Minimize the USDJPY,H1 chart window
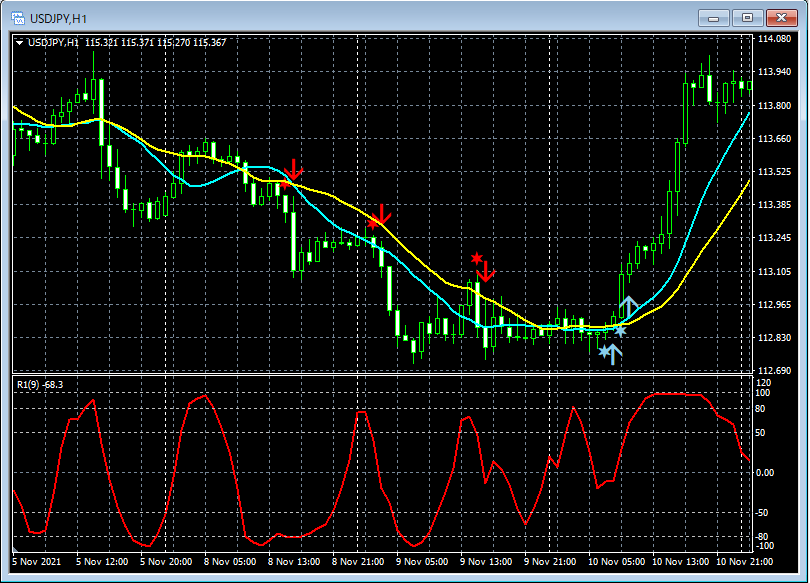Image resolution: width=810 pixels, height=583 pixels. point(713,18)
